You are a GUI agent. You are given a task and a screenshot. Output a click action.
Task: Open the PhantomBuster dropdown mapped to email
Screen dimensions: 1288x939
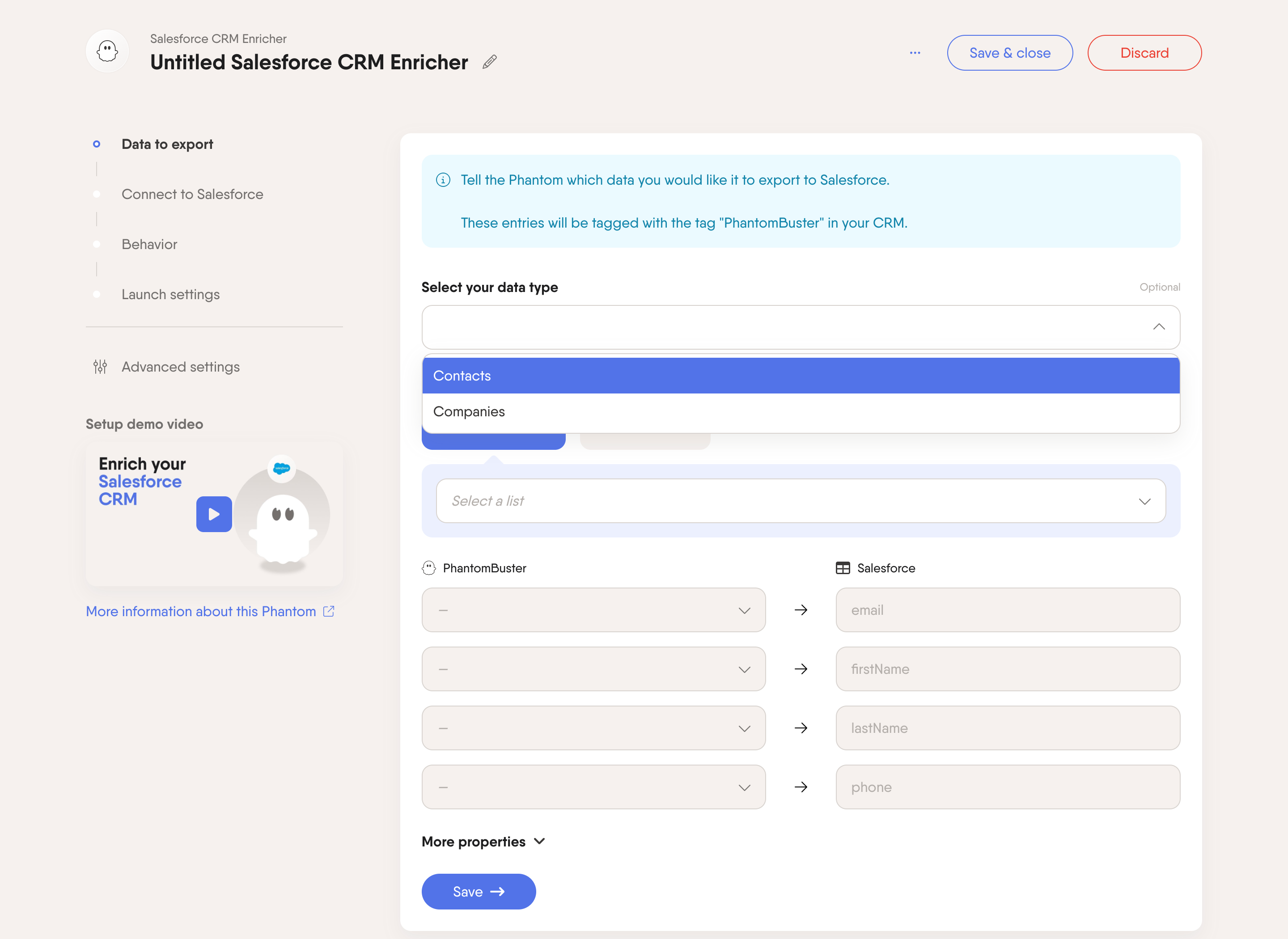593,610
